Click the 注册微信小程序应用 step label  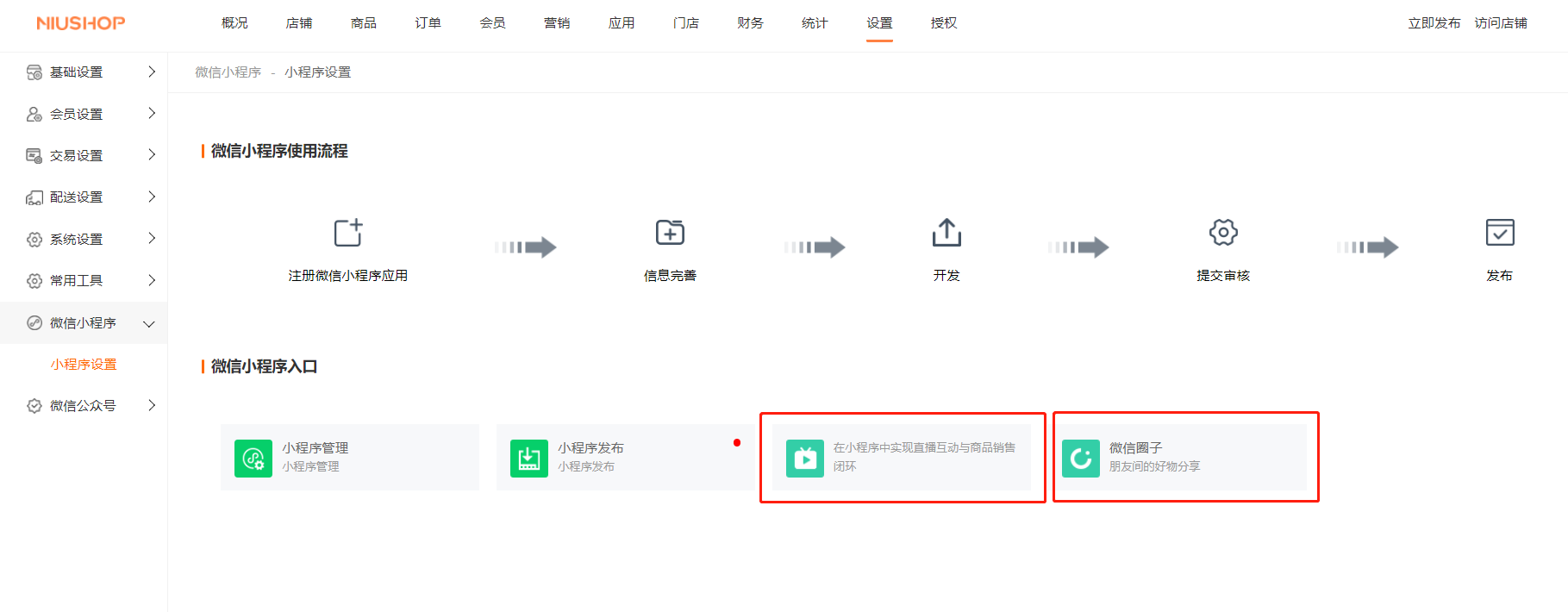point(348,276)
